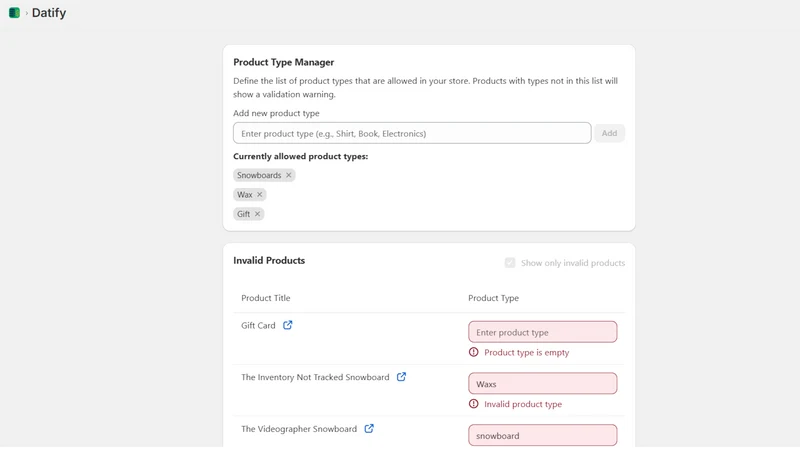Click the Gift Card product type field
The width and height of the screenshot is (800, 450).
[542, 332]
